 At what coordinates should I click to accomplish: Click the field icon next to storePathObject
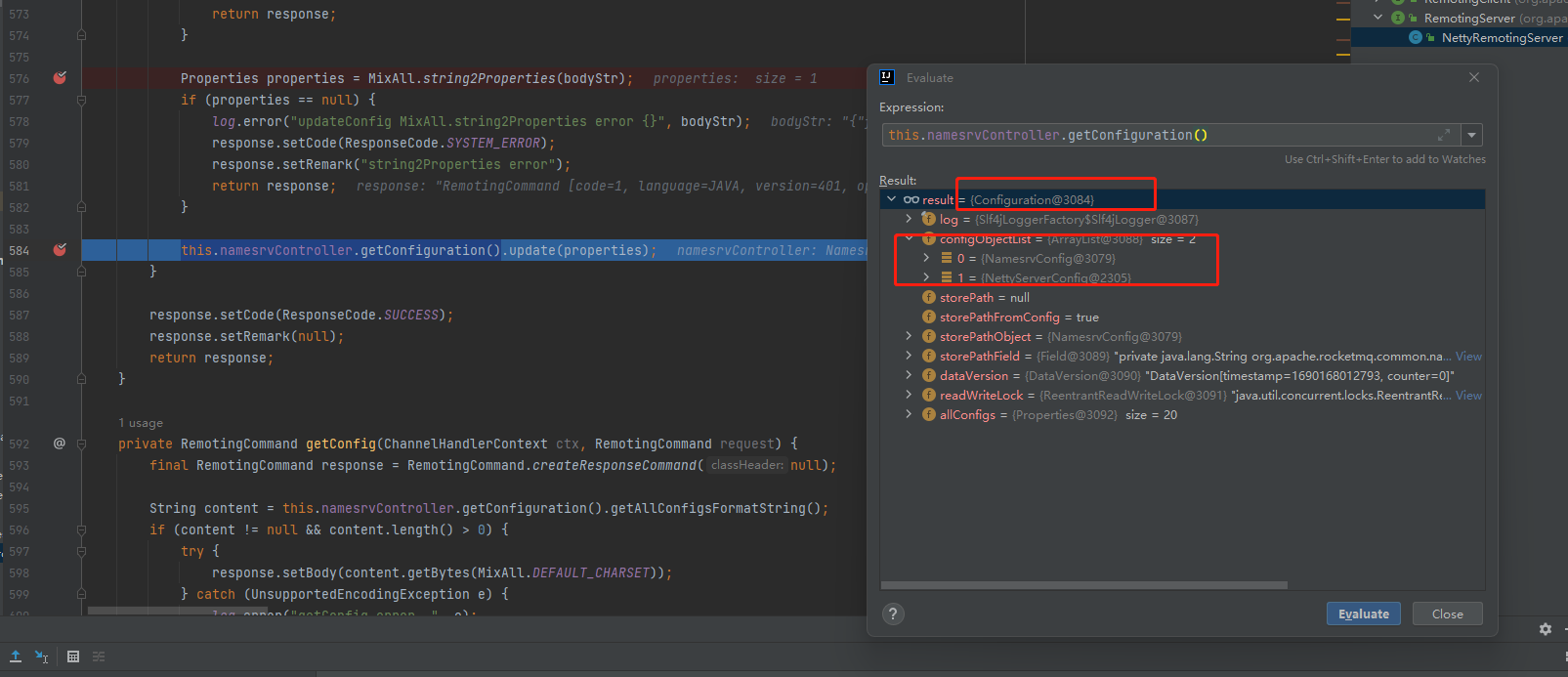click(x=929, y=336)
